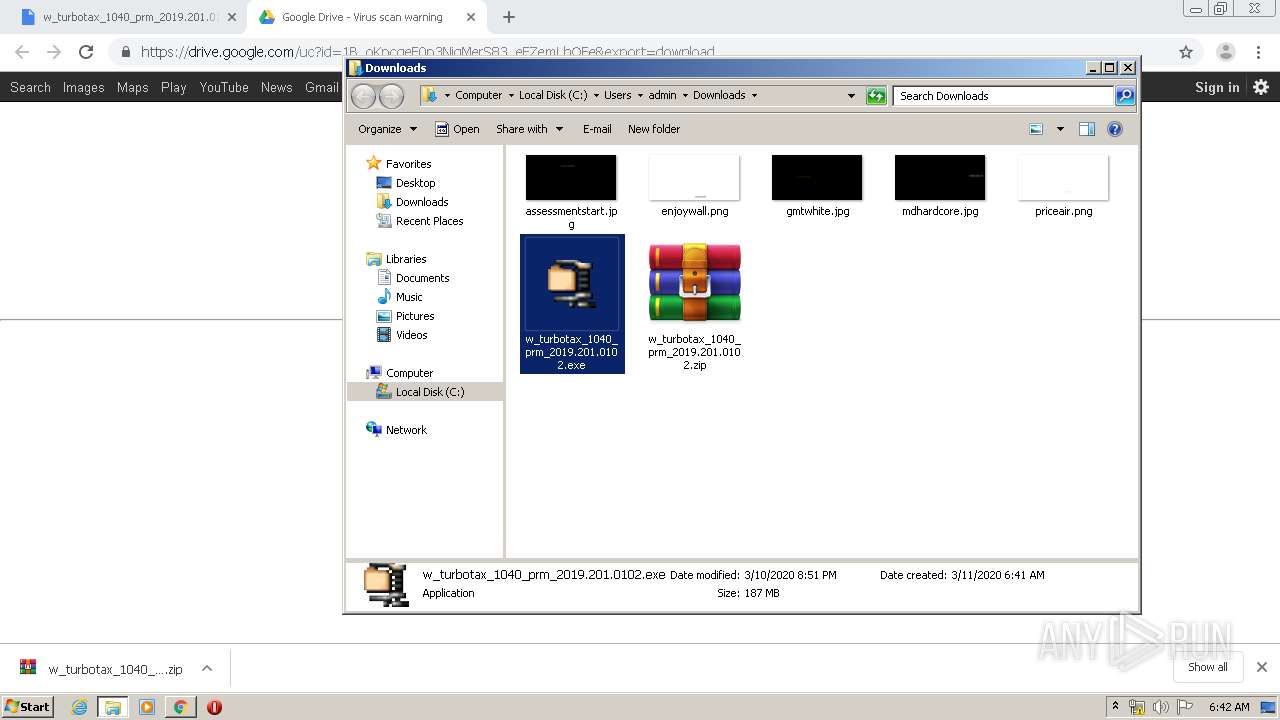Image resolution: width=1280 pixels, height=720 pixels.
Task: Open the Chrome profile avatar icon
Action: (x=1225, y=52)
